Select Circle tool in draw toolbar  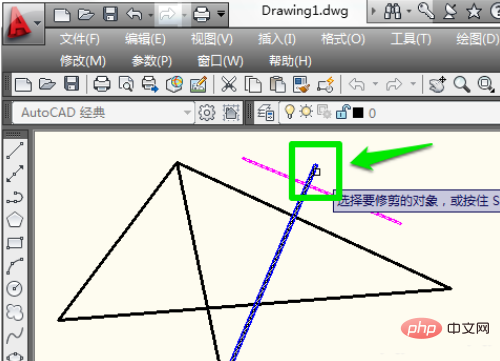(x=14, y=288)
